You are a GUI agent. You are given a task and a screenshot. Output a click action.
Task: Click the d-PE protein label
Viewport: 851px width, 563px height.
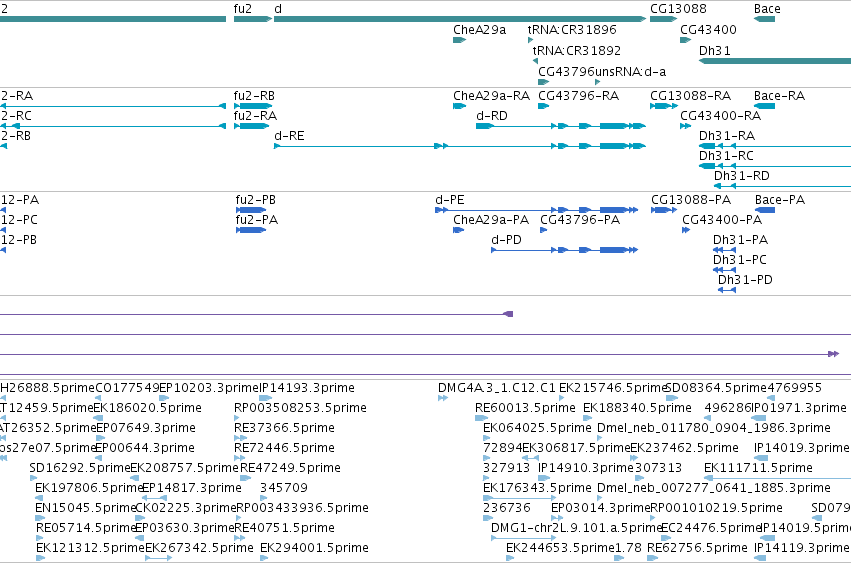(450, 200)
